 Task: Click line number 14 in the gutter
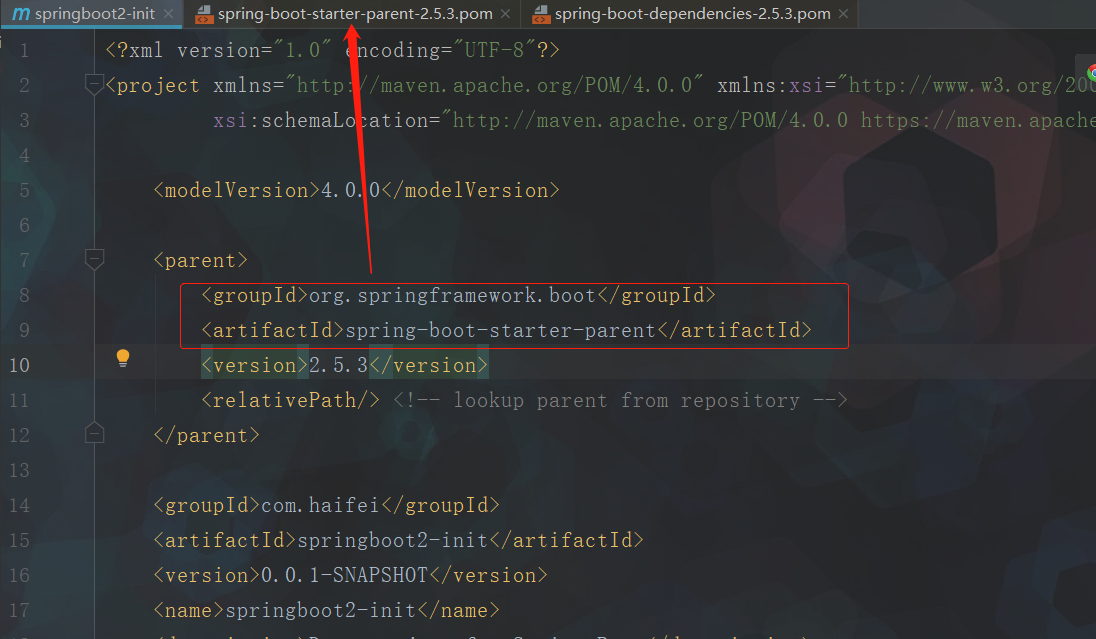point(19,505)
